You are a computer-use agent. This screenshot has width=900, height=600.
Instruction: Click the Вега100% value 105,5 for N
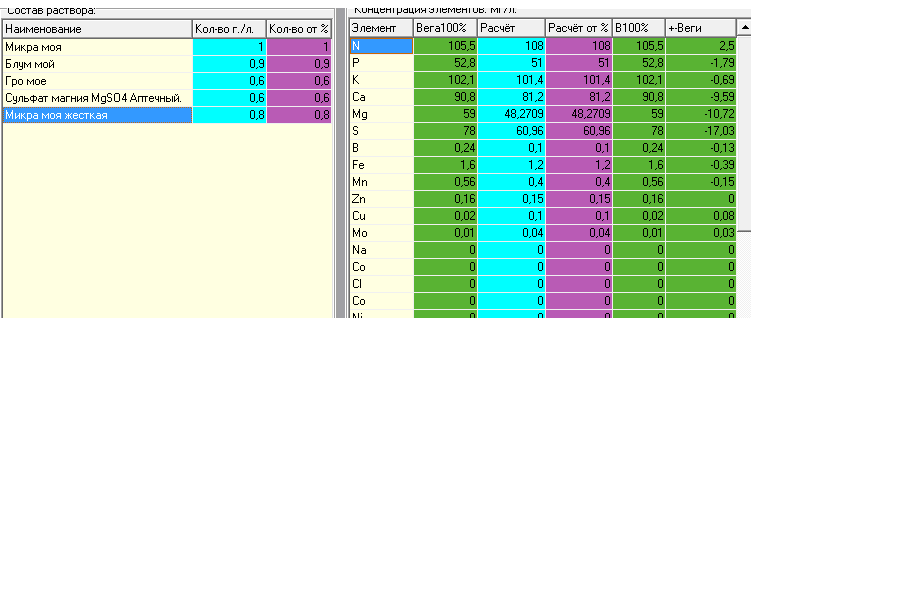[445, 46]
